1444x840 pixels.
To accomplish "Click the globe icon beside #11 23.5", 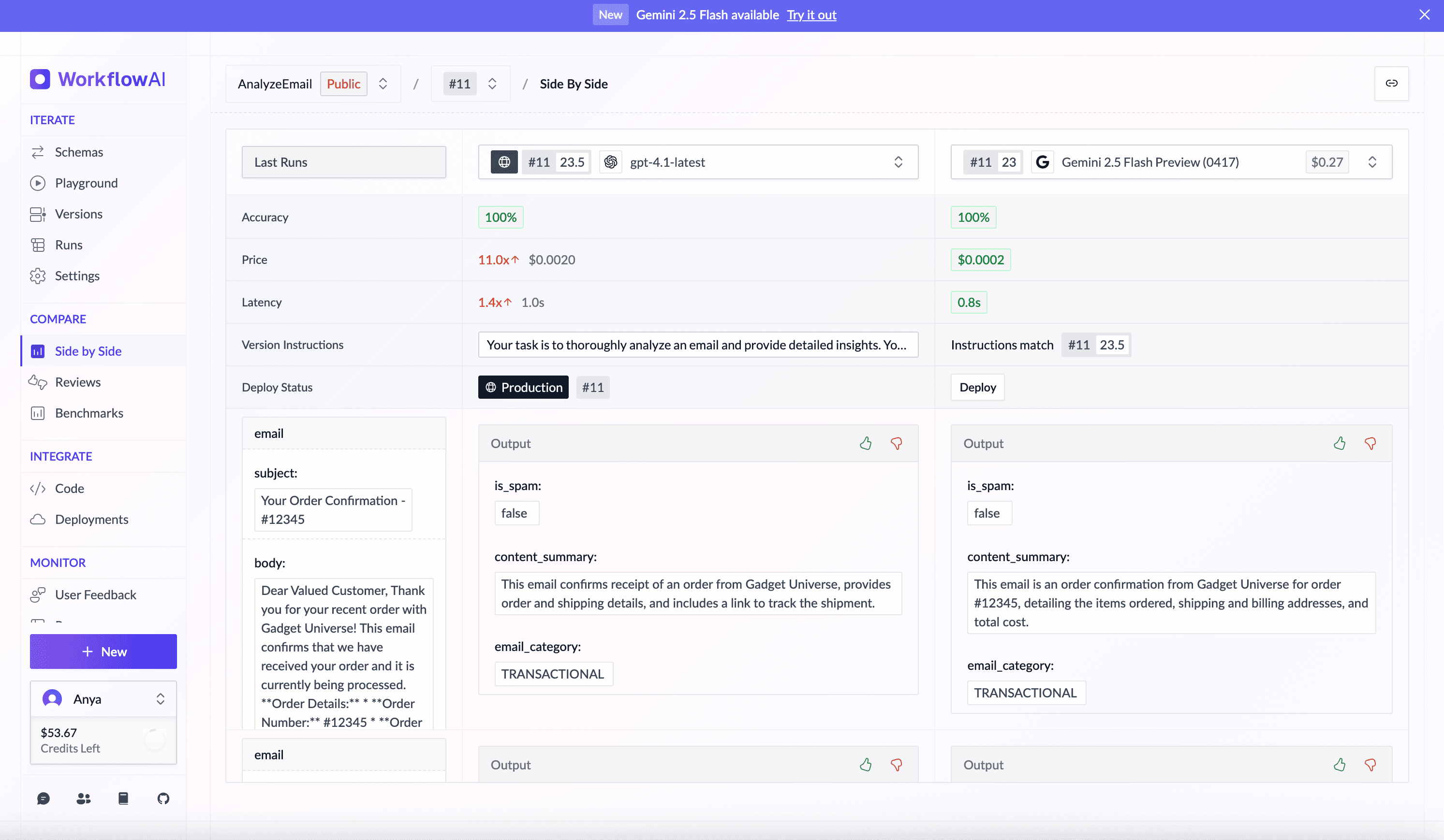I will pyautogui.click(x=504, y=162).
